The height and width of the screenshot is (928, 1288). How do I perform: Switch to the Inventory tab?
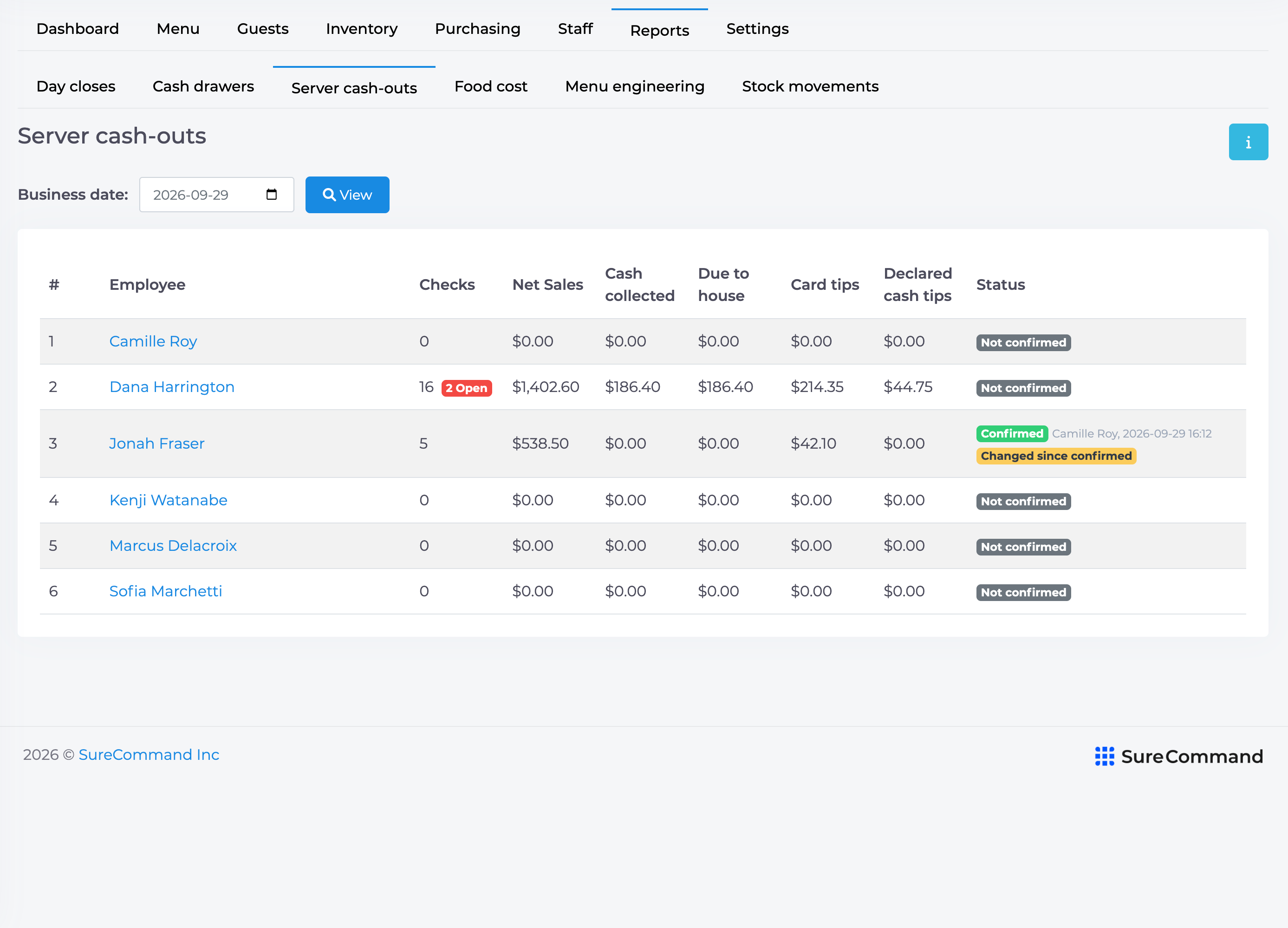(x=361, y=29)
